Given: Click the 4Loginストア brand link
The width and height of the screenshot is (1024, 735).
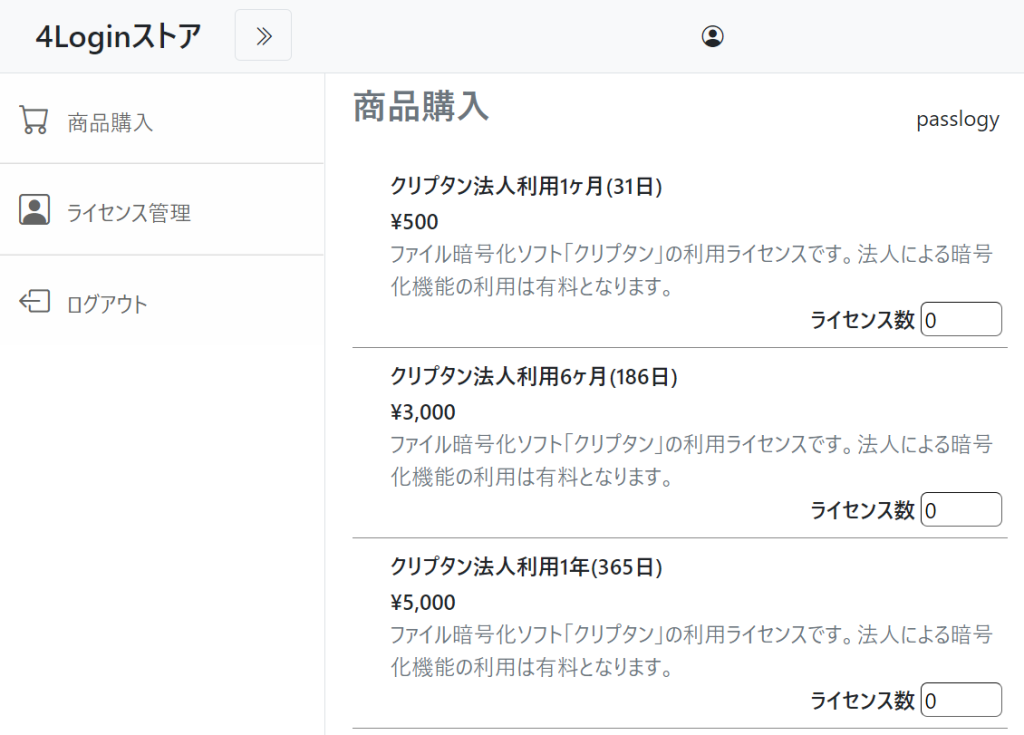Looking at the screenshot, I should click(x=118, y=36).
